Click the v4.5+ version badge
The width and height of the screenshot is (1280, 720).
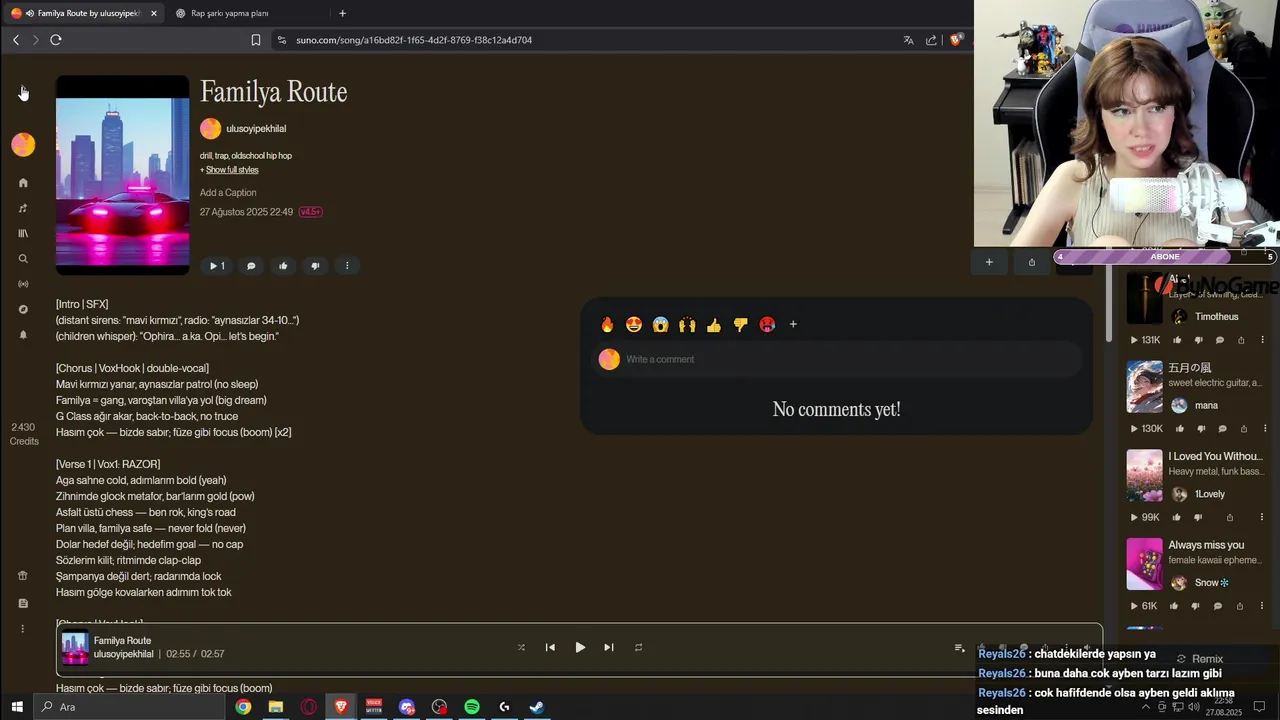pos(310,212)
